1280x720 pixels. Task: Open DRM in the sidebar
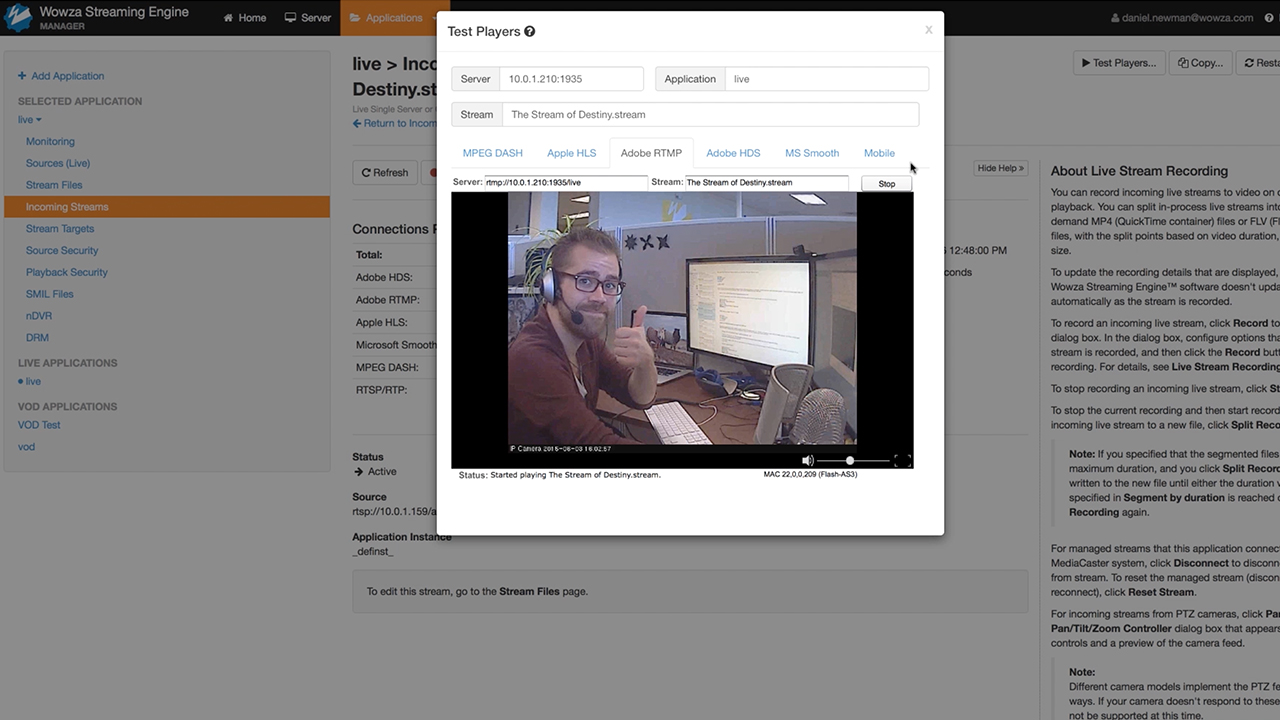pyautogui.click(x=37, y=338)
